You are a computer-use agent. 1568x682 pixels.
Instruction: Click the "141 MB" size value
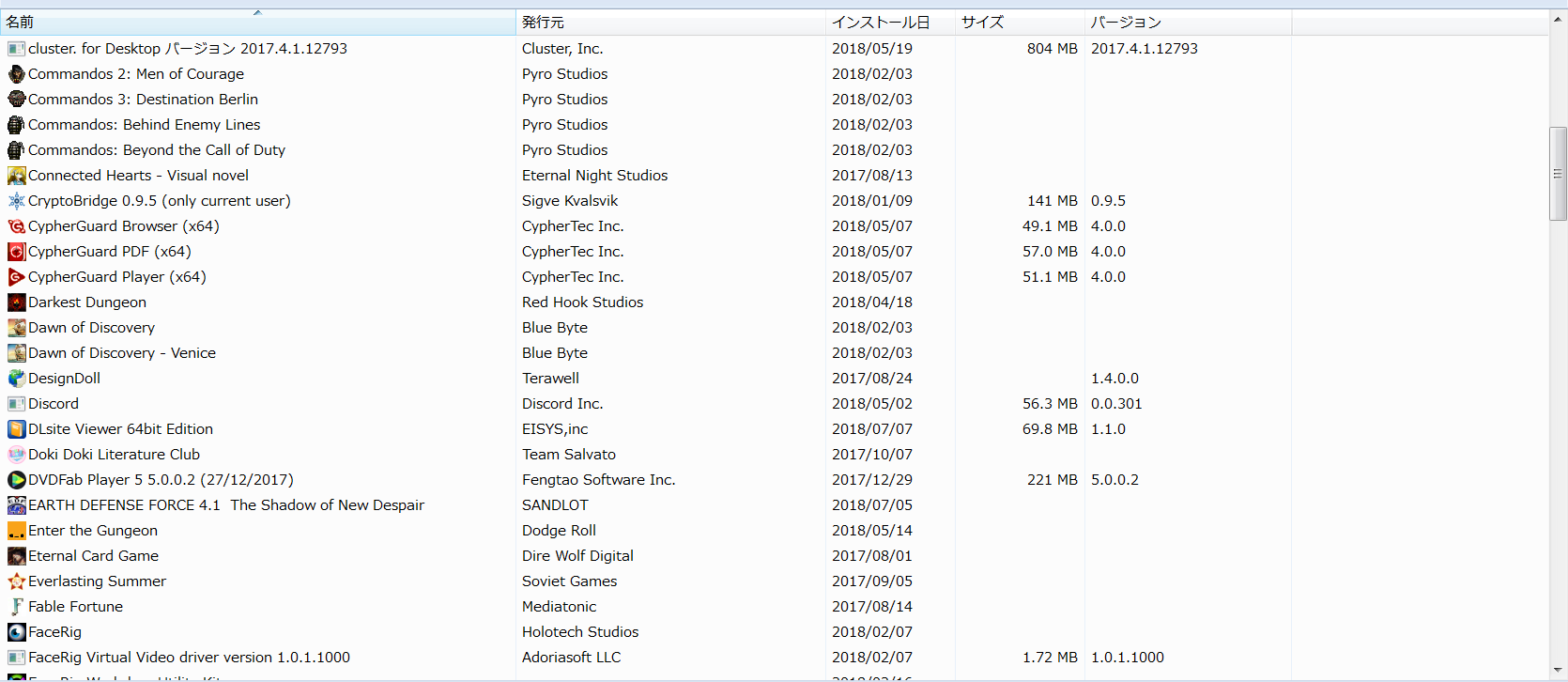click(x=1053, y=201)
